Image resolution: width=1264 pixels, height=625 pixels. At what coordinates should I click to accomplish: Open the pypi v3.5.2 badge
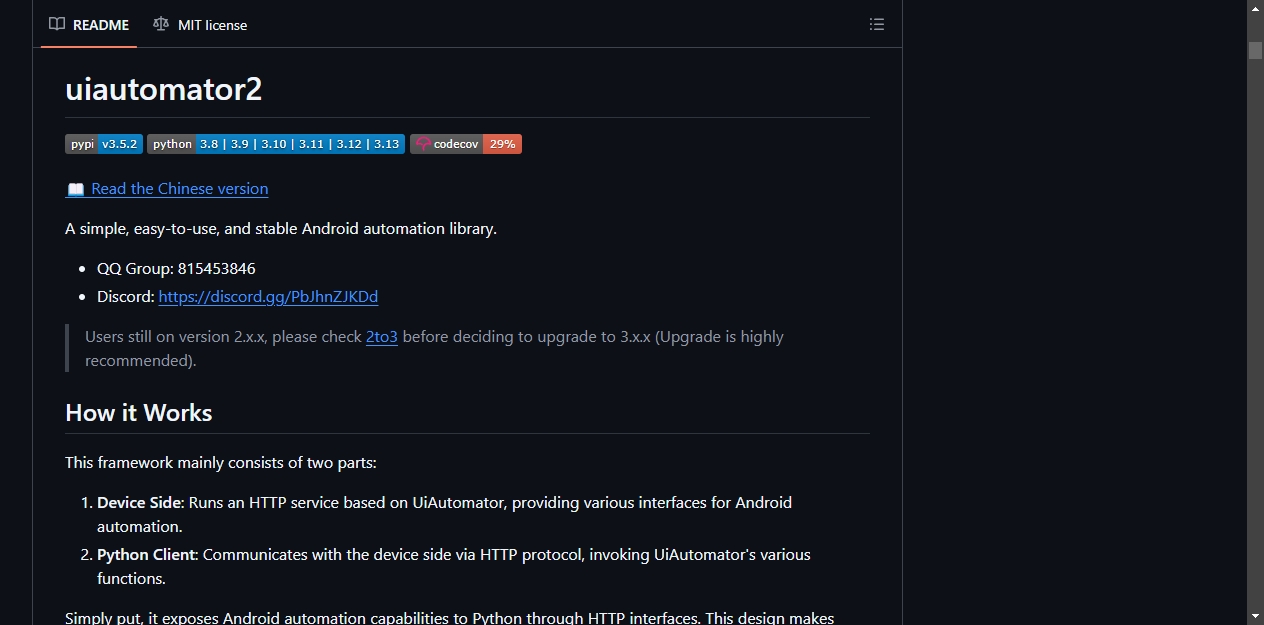point(104,144)
